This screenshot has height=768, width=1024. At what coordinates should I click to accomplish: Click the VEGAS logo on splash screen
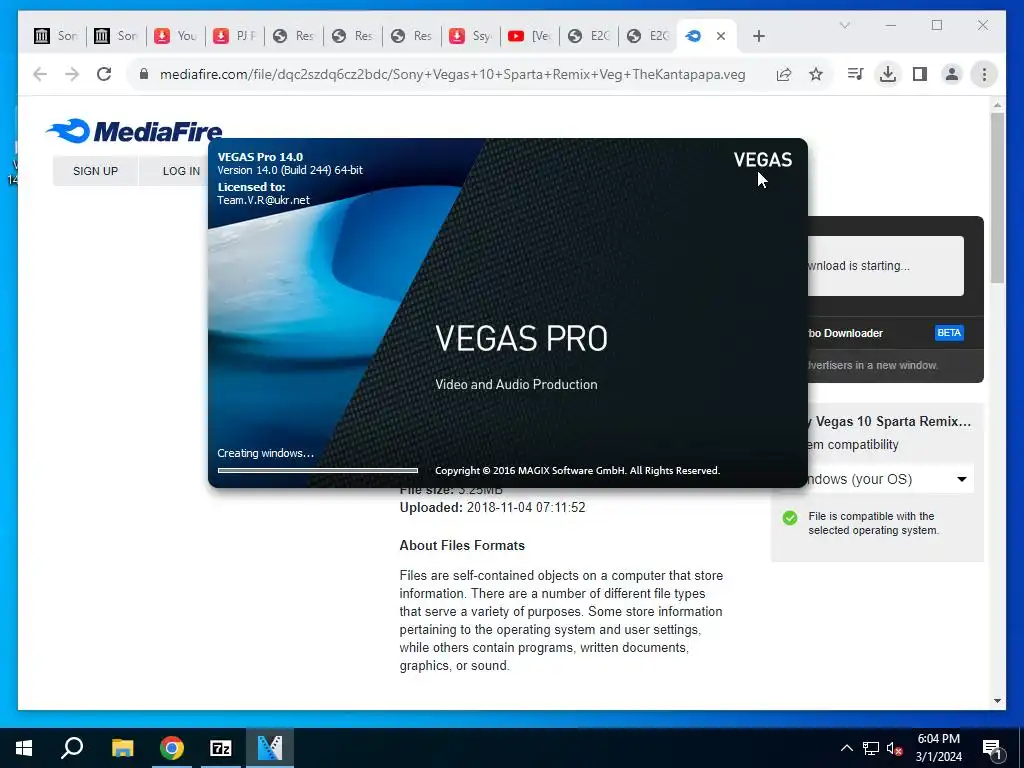tap(762, 159)
